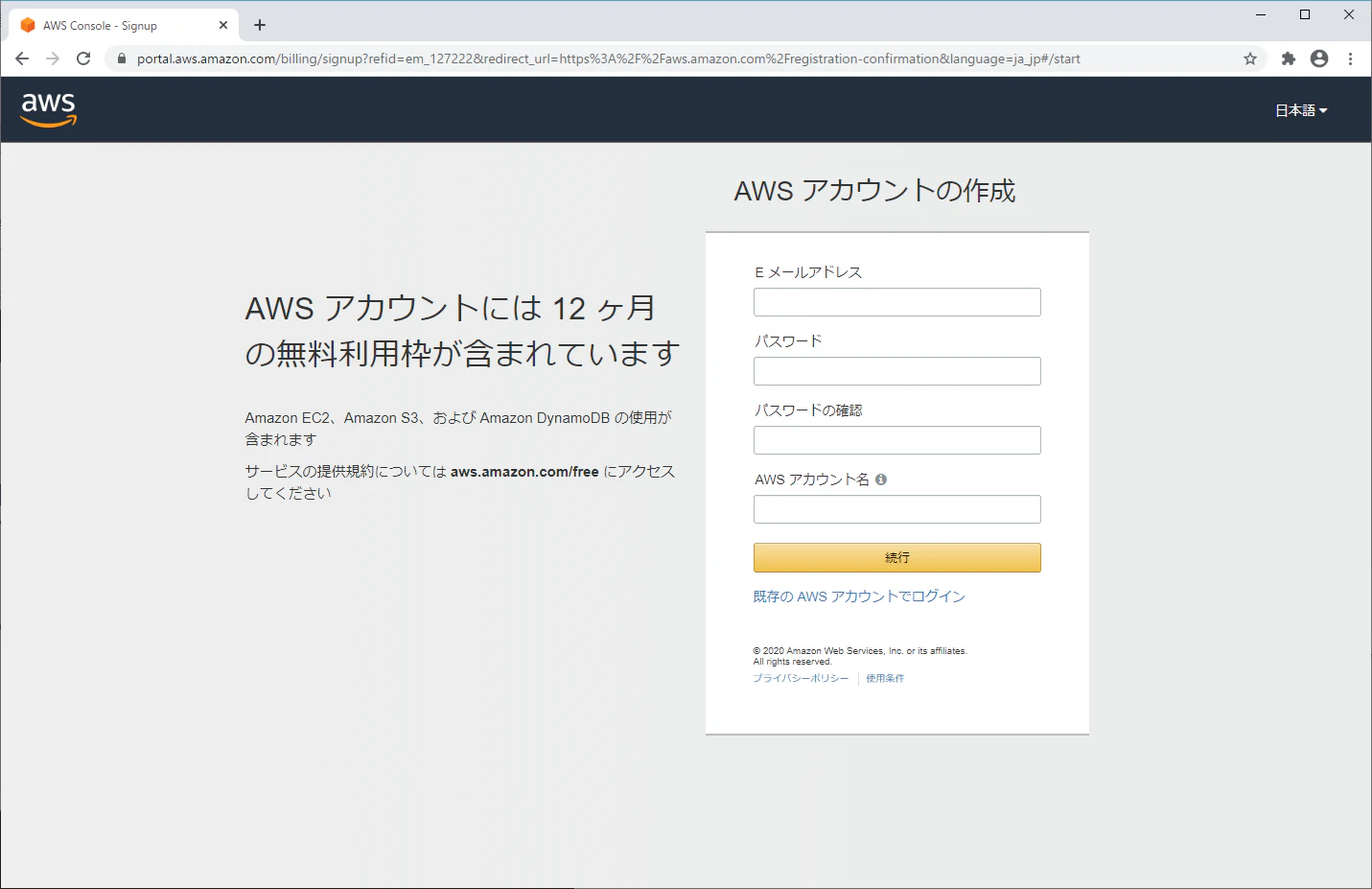1372x889 pixels.
Task: Open the 使用条件 link
Action: [x=885, y=678]
